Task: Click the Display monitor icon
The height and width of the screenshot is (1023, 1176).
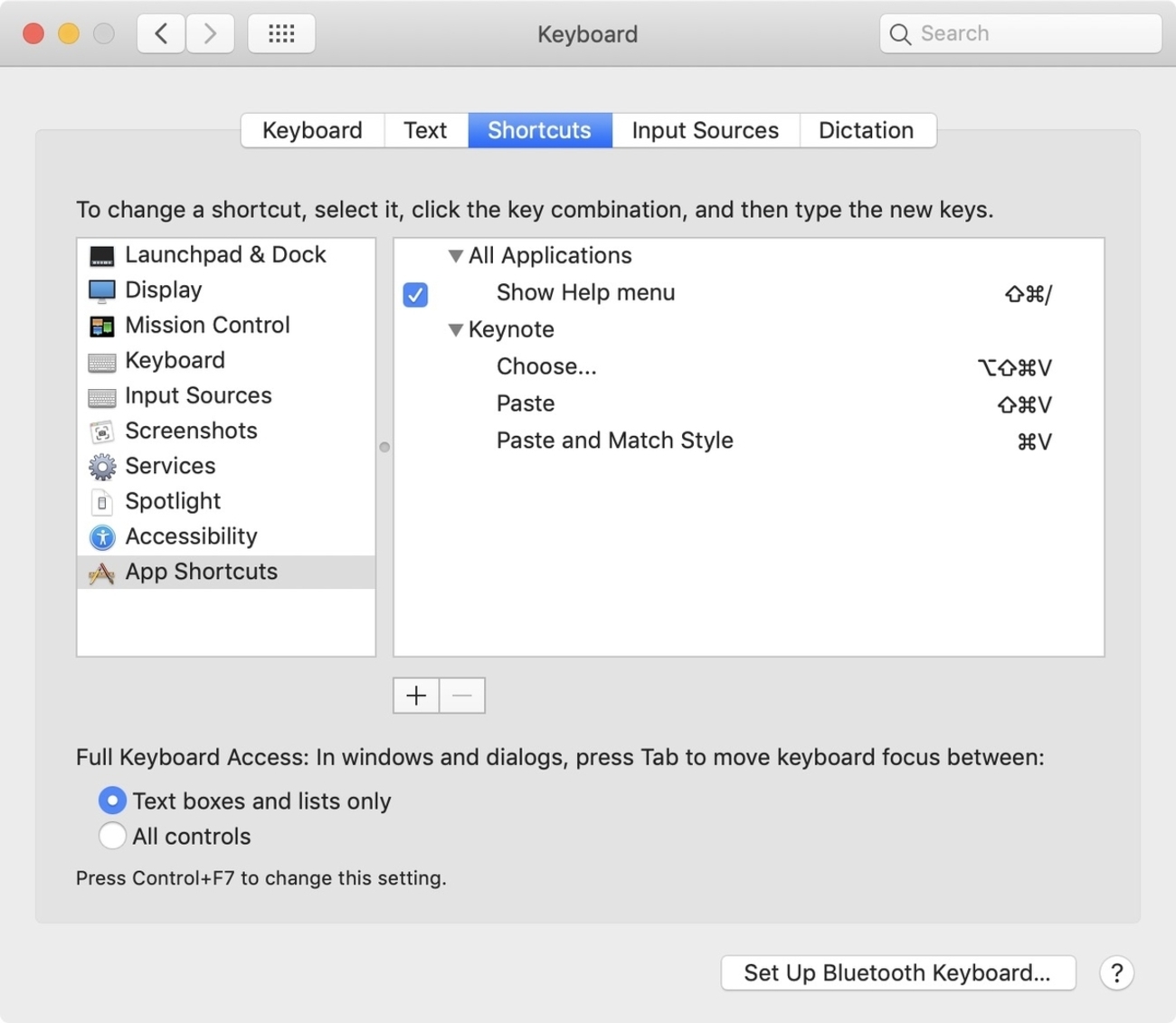Action: [x=102, y=291]
